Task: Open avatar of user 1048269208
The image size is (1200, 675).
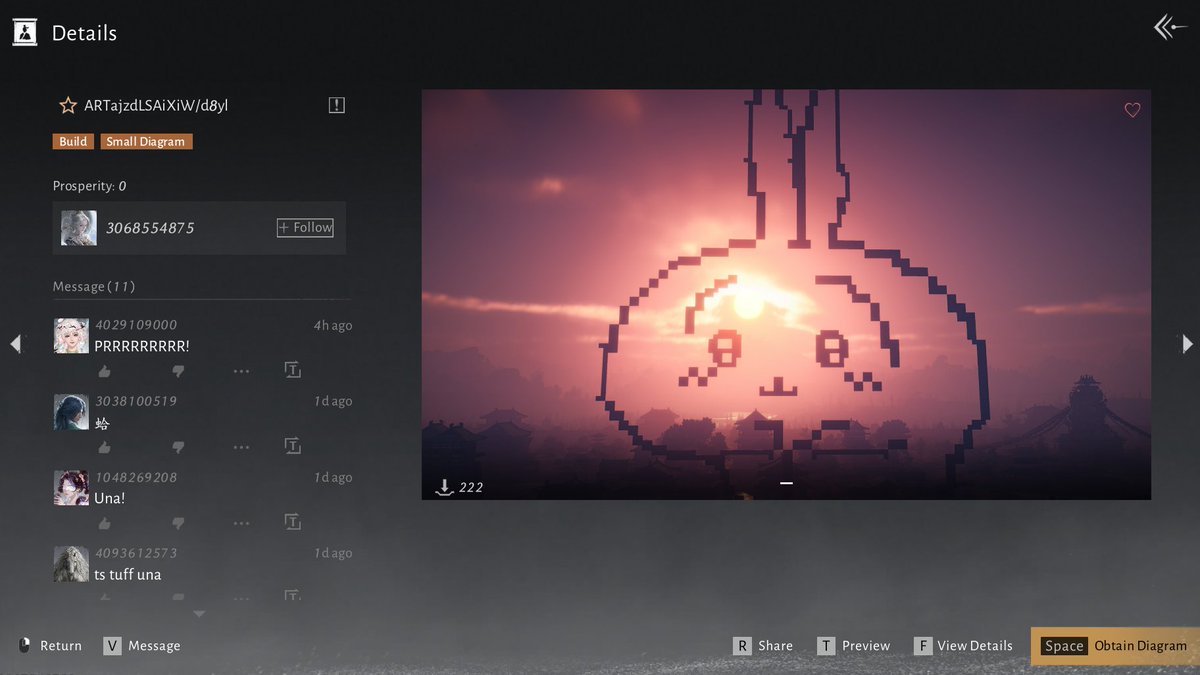Action: tap(71, 488)
